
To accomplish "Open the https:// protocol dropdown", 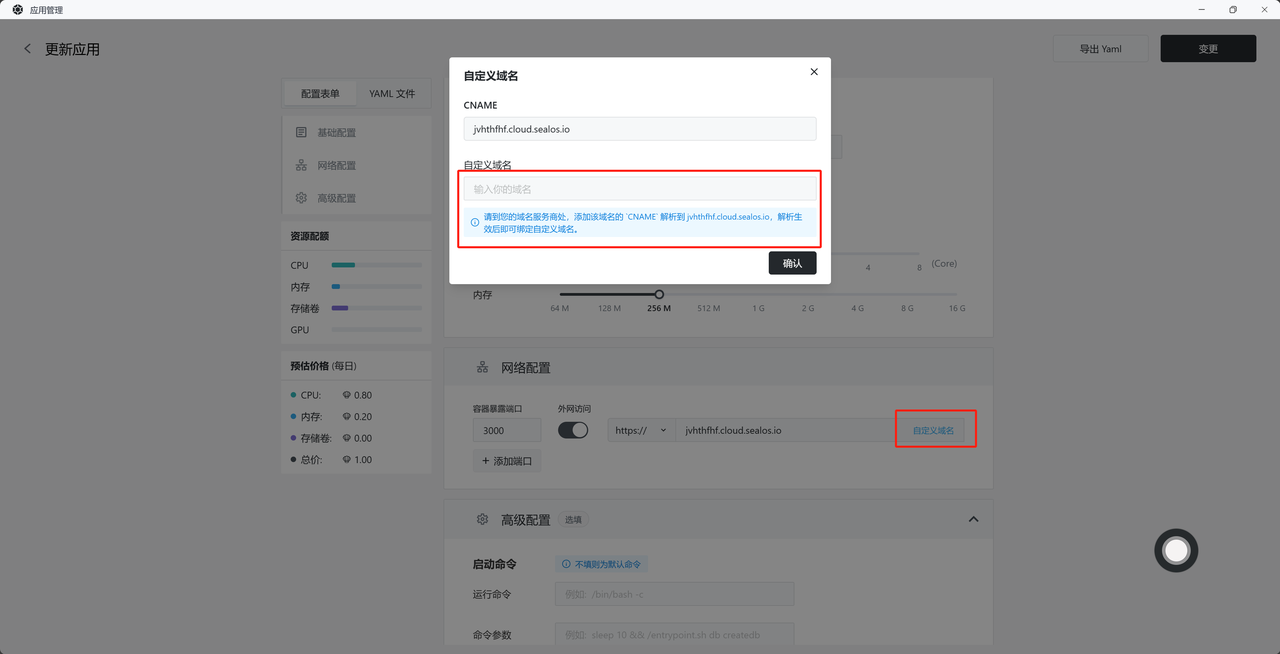I will point(640,430).
